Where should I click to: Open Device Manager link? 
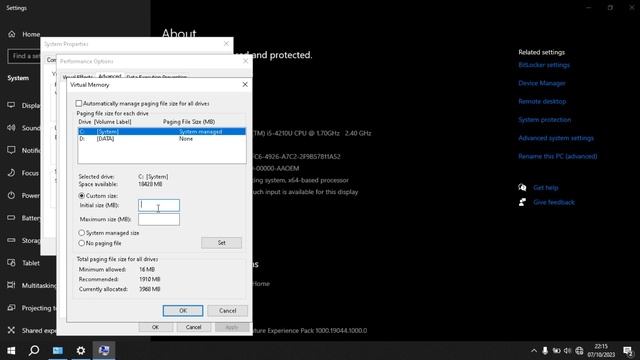[542, 83]
